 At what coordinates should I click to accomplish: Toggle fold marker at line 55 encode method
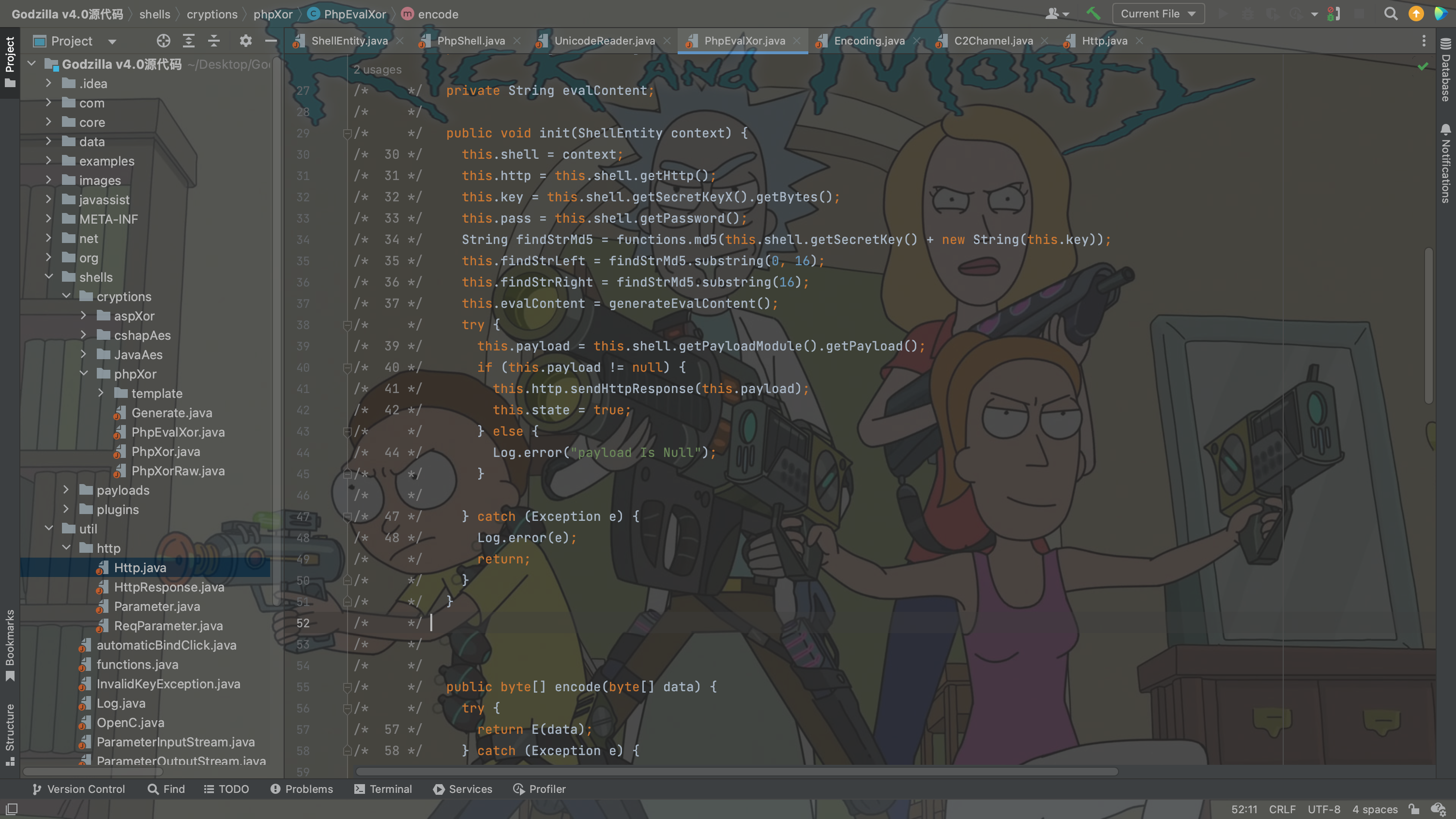click(347, 687)
